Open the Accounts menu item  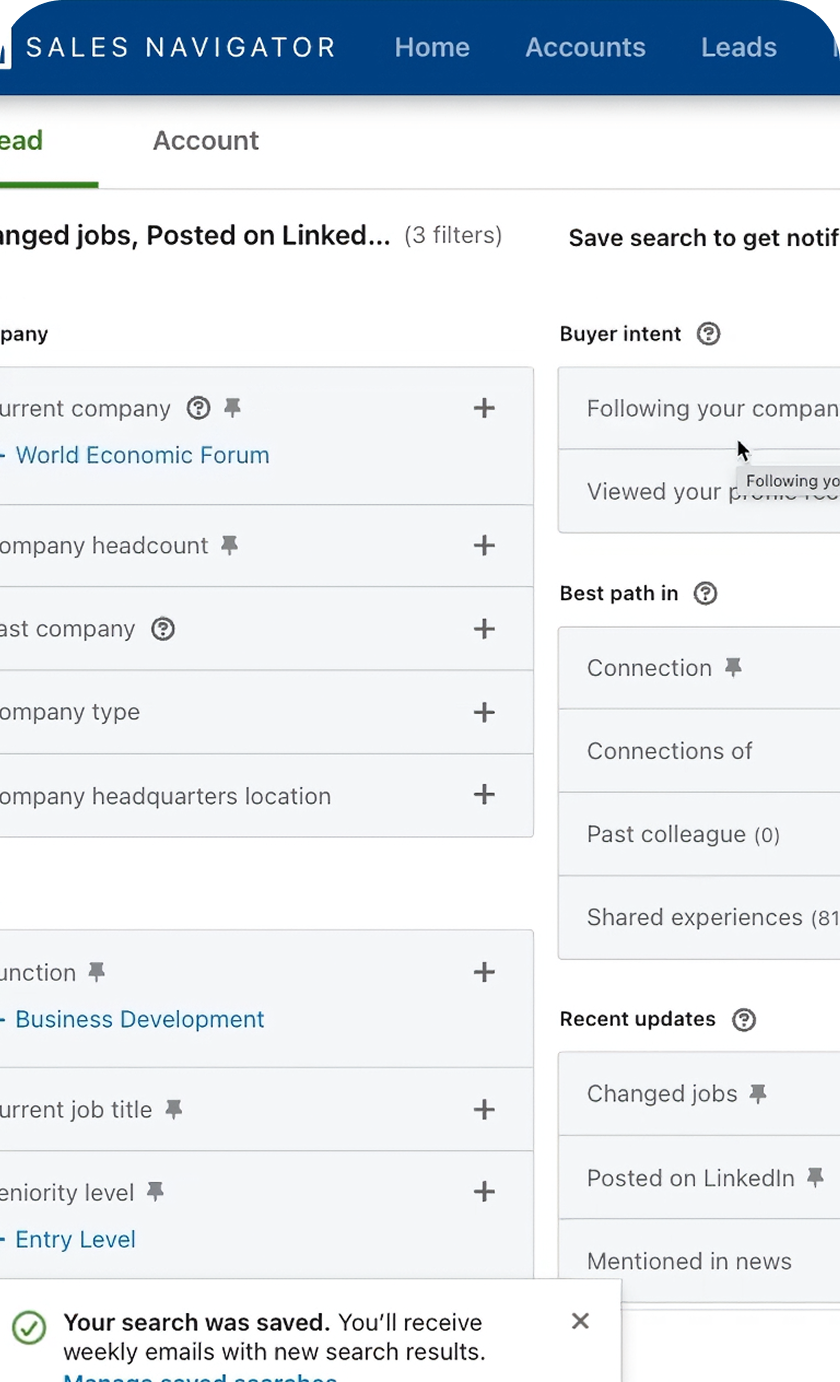(x=585, y=47)
